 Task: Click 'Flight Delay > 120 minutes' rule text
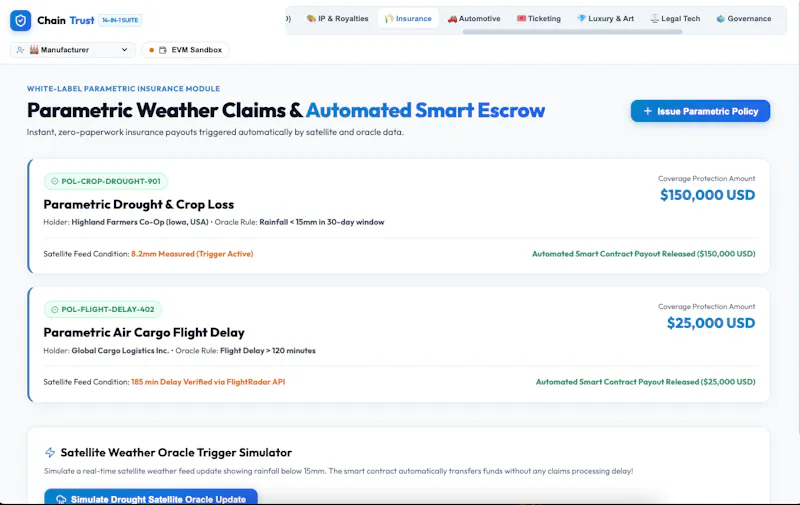268,351
